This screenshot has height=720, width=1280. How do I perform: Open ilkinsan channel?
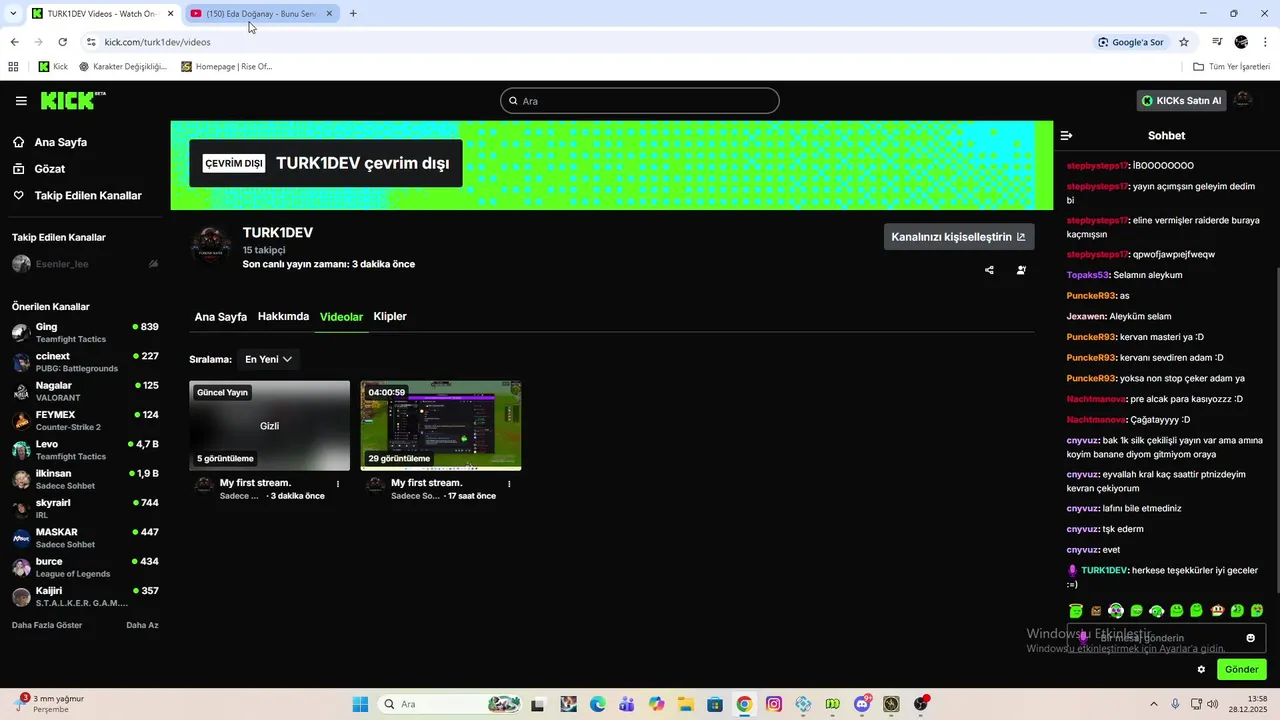coord(85,479)
